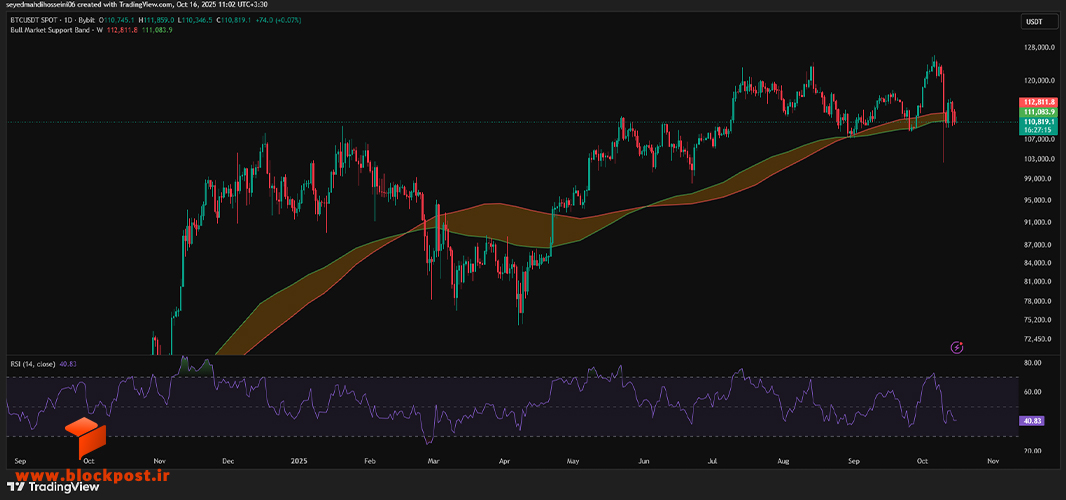The image size is (1066, 500).
Task: Open the USDT currency selector
Action: [1033, 22]
